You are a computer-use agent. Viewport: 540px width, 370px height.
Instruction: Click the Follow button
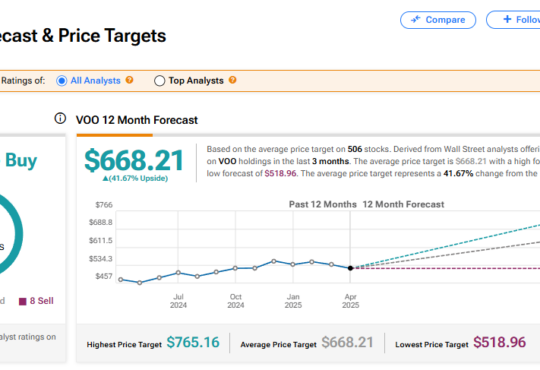point(513,20)
